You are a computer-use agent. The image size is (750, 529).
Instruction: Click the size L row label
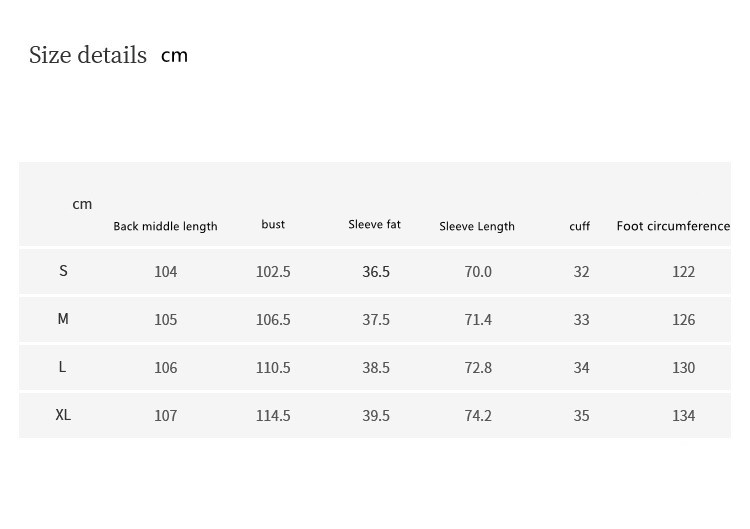(62, 367)
